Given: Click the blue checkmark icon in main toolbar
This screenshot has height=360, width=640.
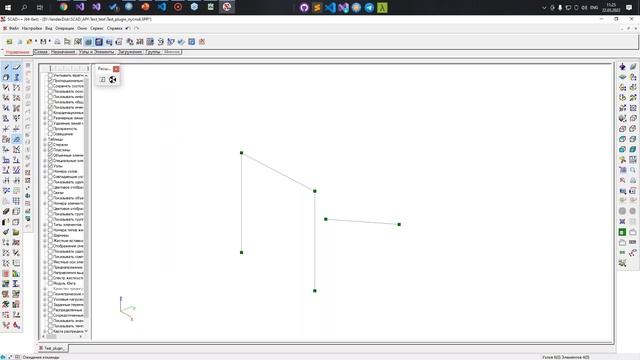Looking at the screenshot, I should pyautogui.click(x=181, y=42).
